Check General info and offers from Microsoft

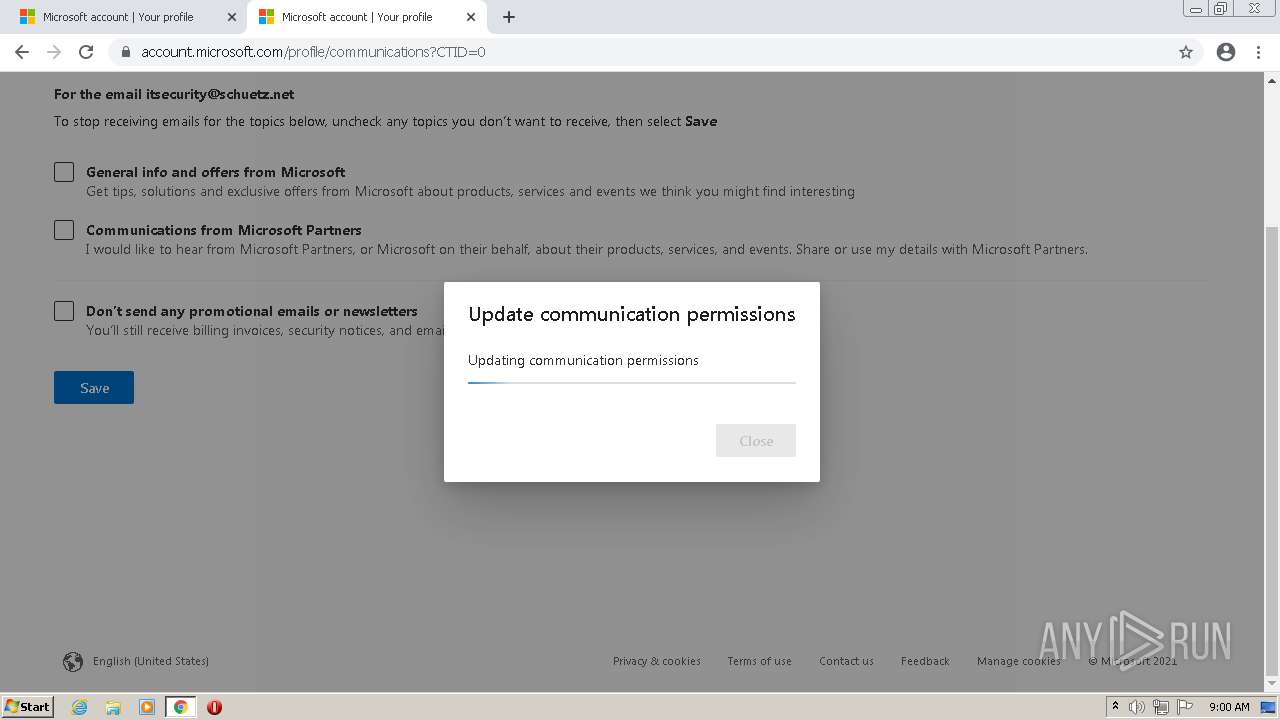tap(64, 172)
